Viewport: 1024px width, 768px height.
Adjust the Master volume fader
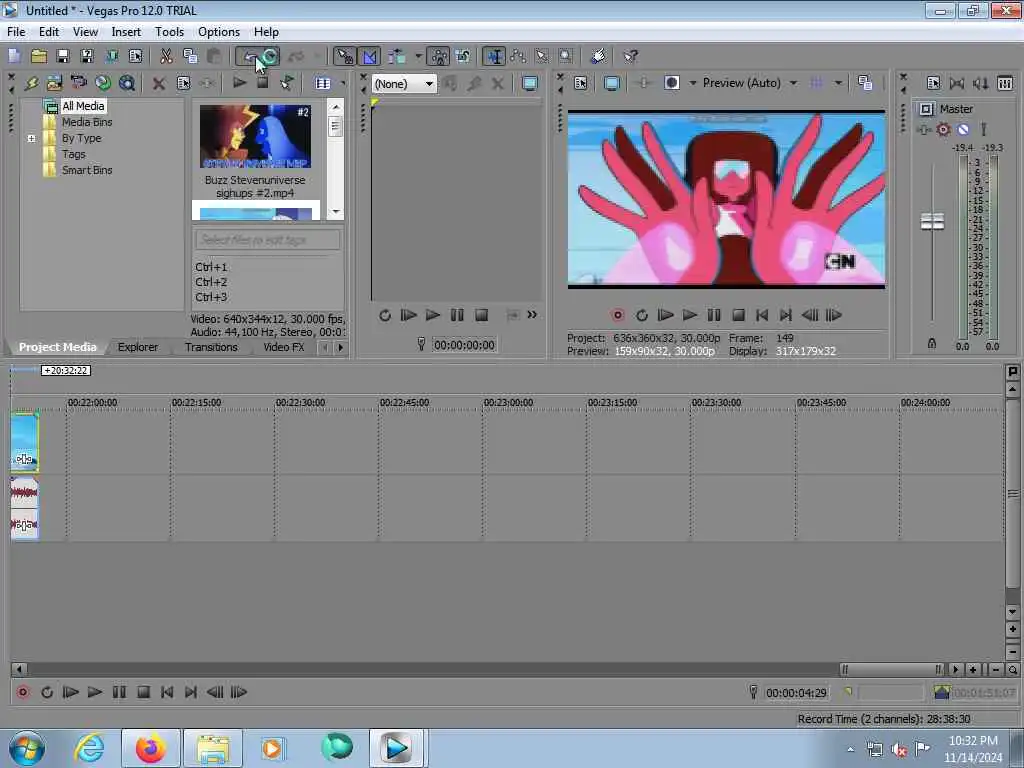coord(932,221)
